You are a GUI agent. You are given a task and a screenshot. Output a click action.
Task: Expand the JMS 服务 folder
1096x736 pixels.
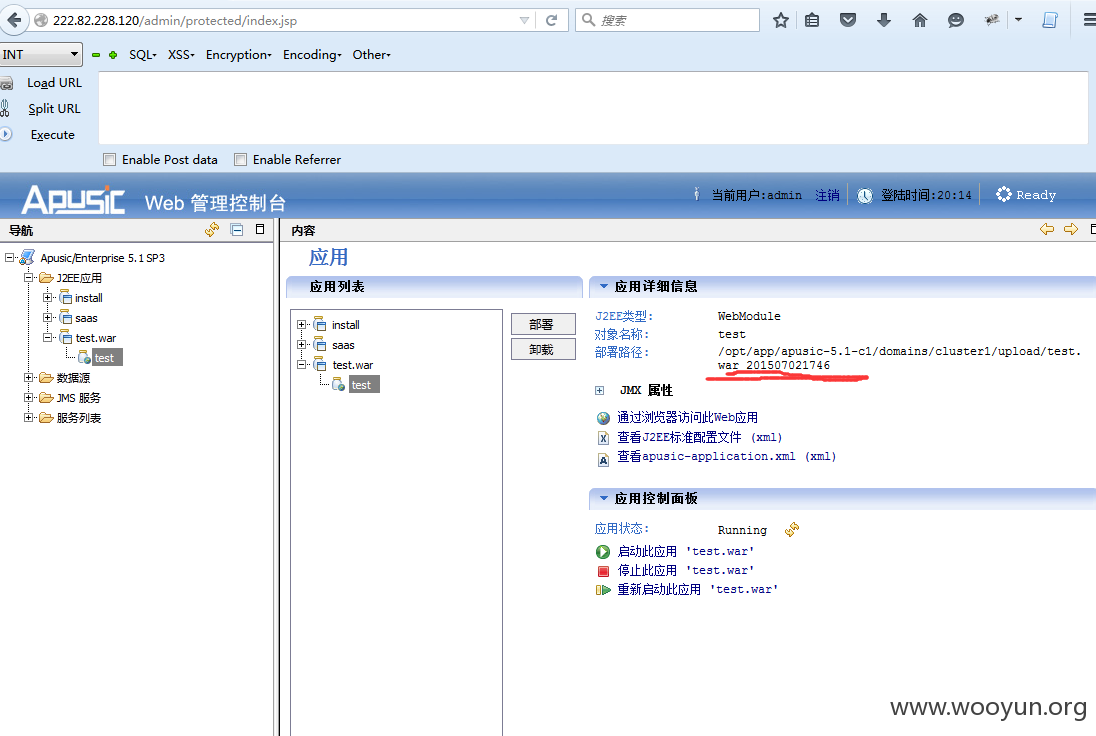click(x=29, y=398)
